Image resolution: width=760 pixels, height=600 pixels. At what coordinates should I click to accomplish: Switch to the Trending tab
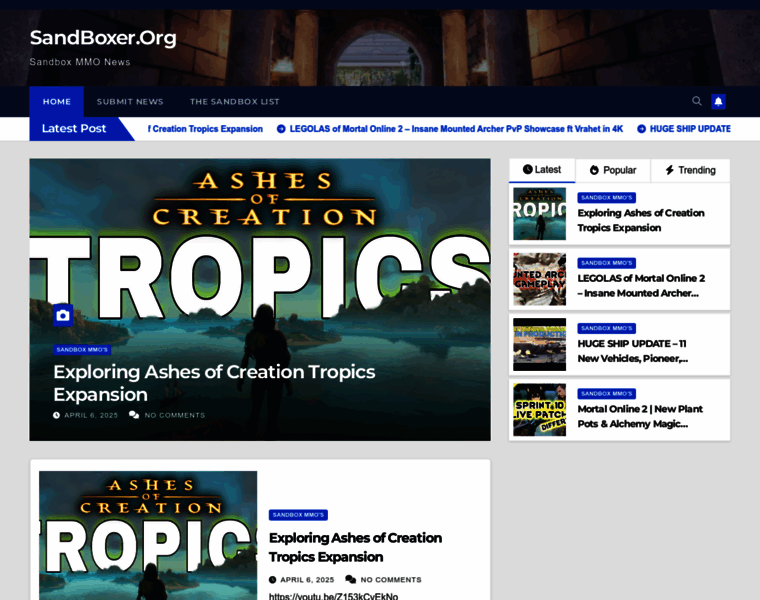[x=690, y=170]
